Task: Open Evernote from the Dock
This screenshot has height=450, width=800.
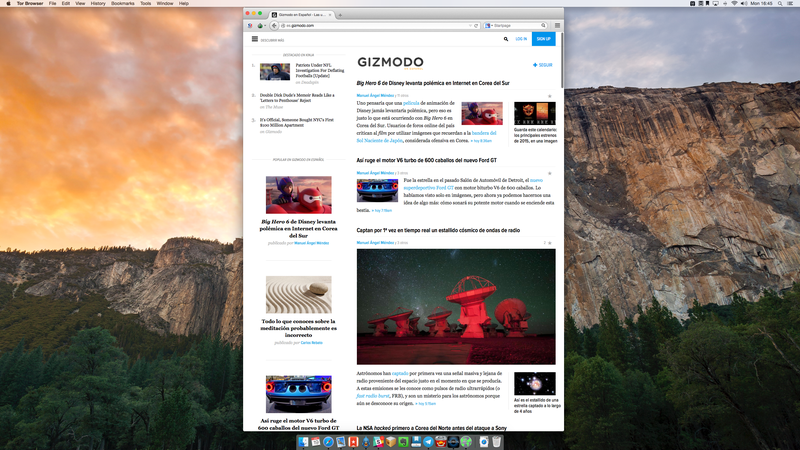Action: 403,442
